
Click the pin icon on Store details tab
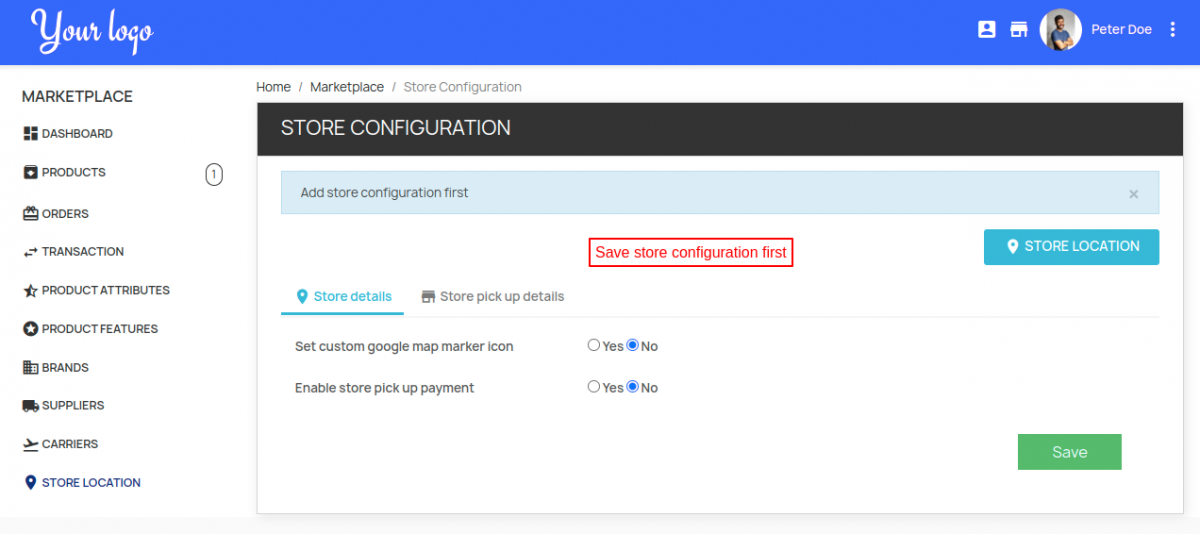(302, 297)
